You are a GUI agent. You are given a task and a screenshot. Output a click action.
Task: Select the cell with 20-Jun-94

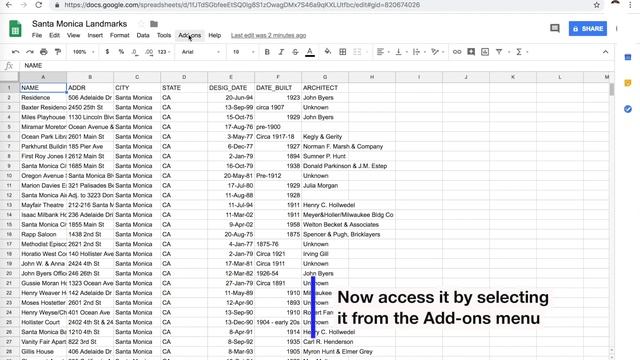click(231, 98)
